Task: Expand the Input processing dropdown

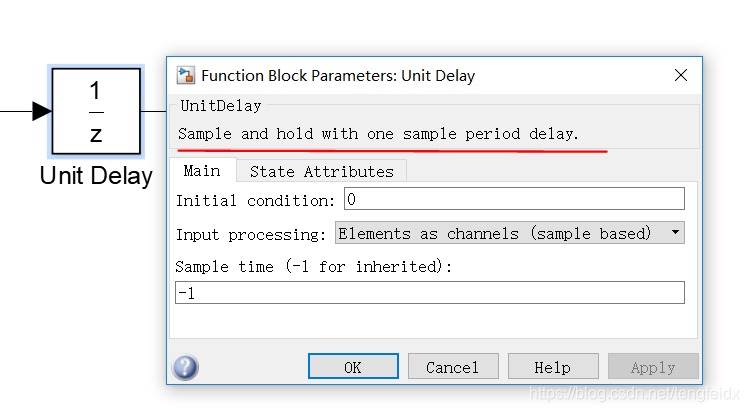Action: 510,233
